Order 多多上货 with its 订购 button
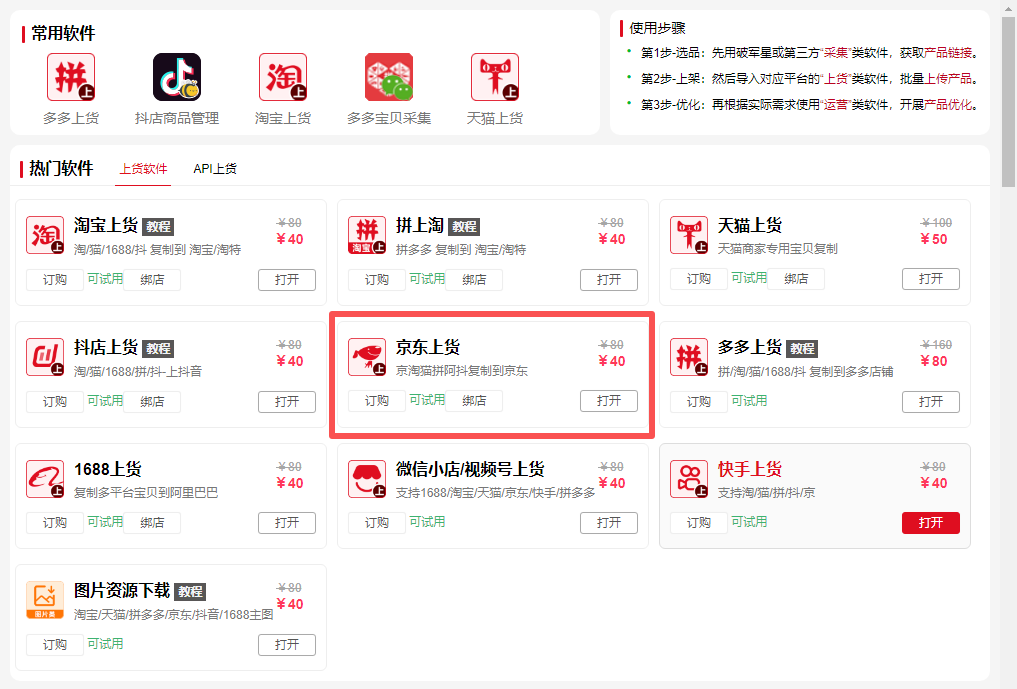This screenshot has width=1017, height=689. pos(699,402)
